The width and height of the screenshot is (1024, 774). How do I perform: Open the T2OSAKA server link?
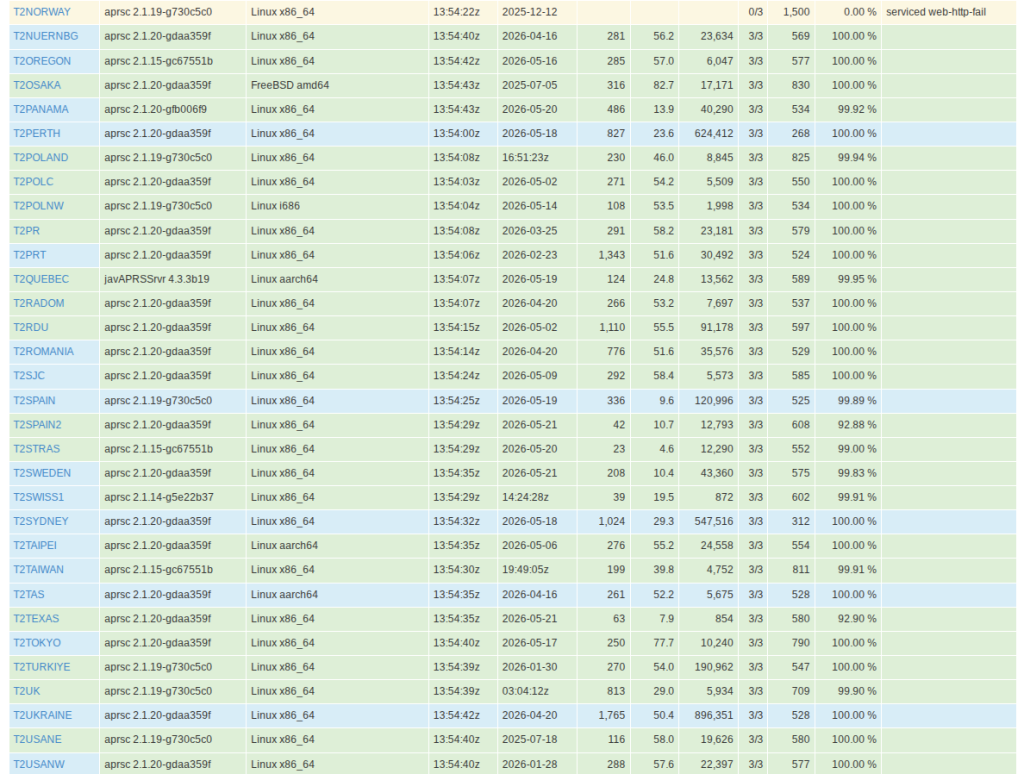click(x=37, y=85)
